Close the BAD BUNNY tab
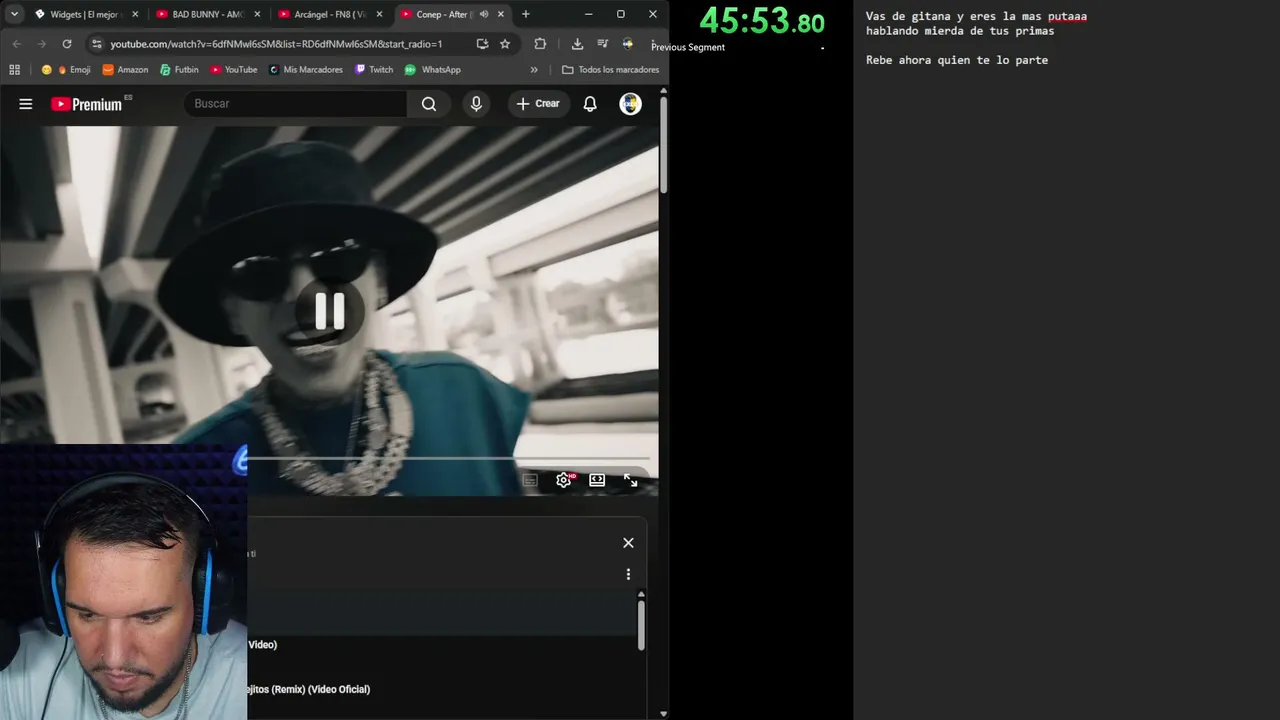1280x720 pixels. pos(257,14)
